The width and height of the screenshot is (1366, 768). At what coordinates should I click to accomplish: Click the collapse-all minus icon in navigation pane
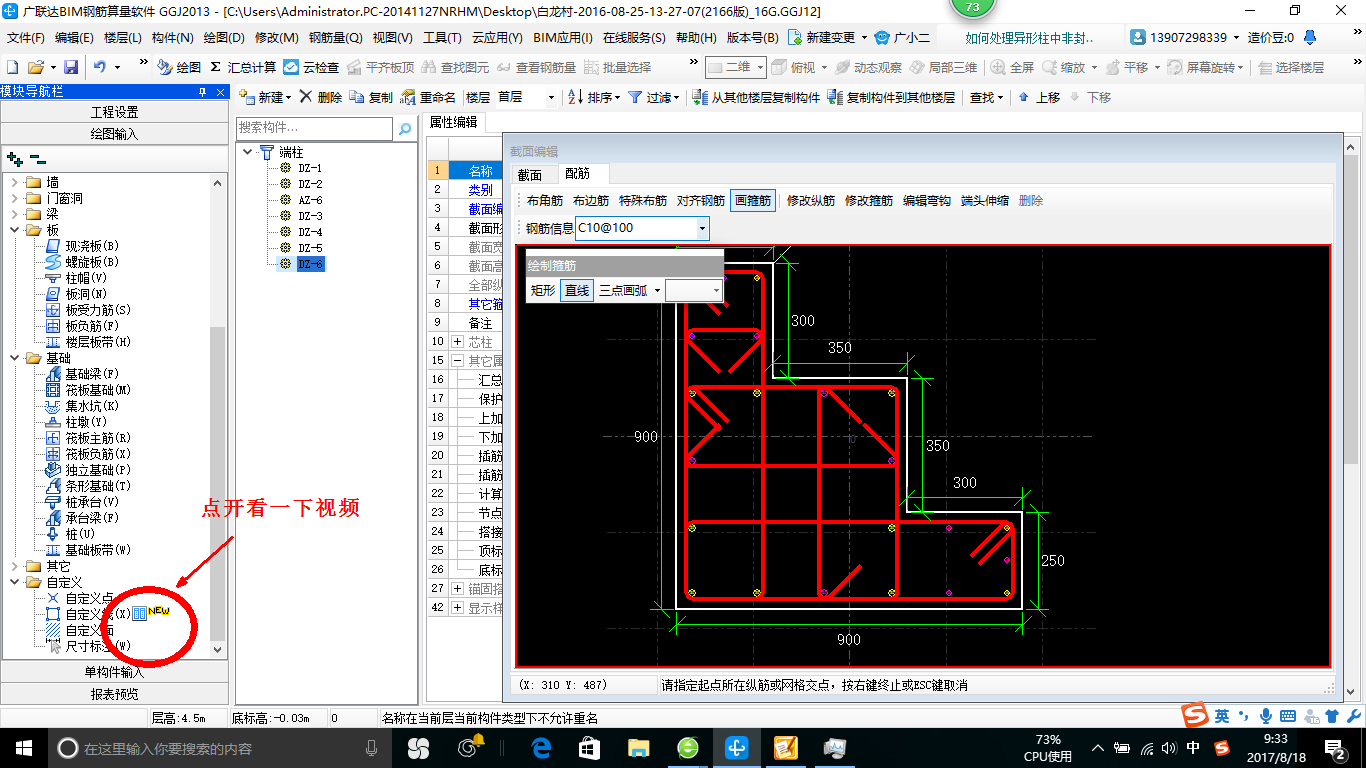tap(37, 158)
